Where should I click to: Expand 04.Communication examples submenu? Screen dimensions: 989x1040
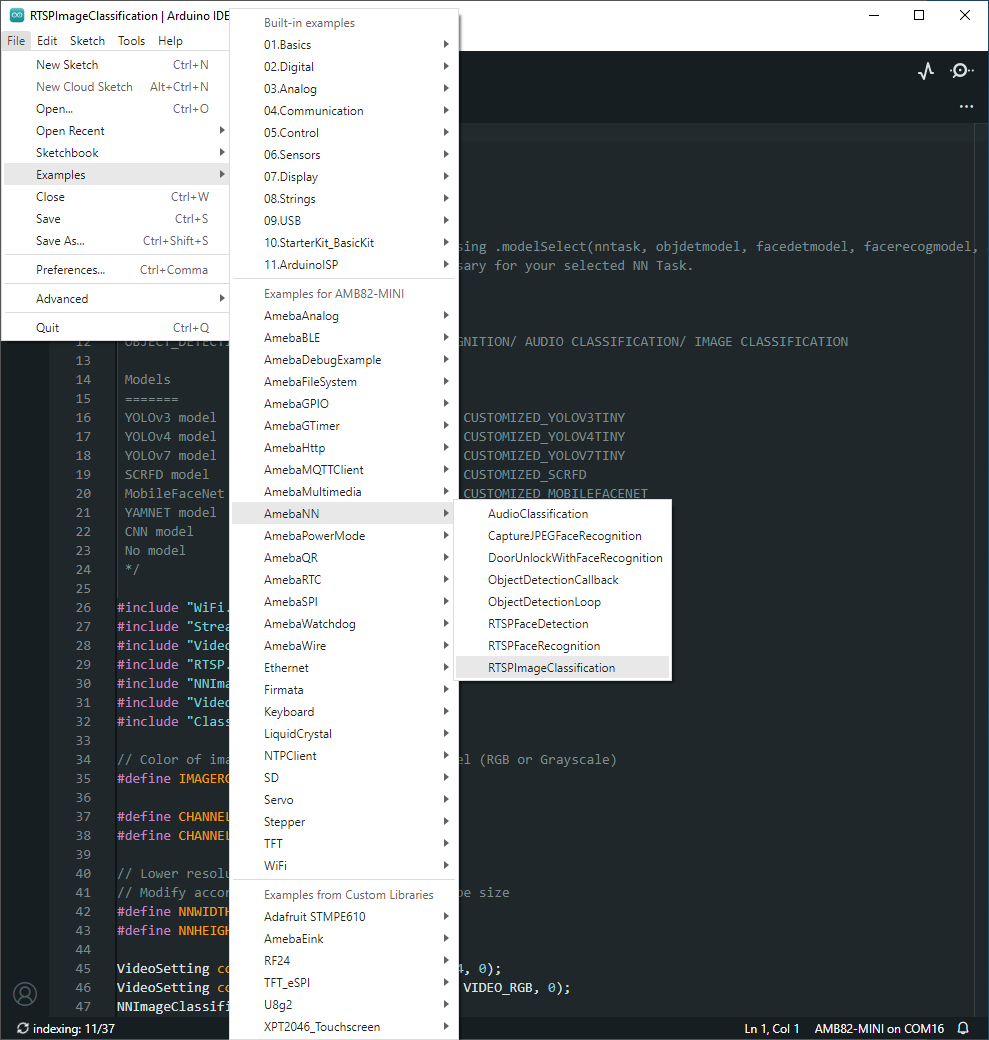(344, 110)
